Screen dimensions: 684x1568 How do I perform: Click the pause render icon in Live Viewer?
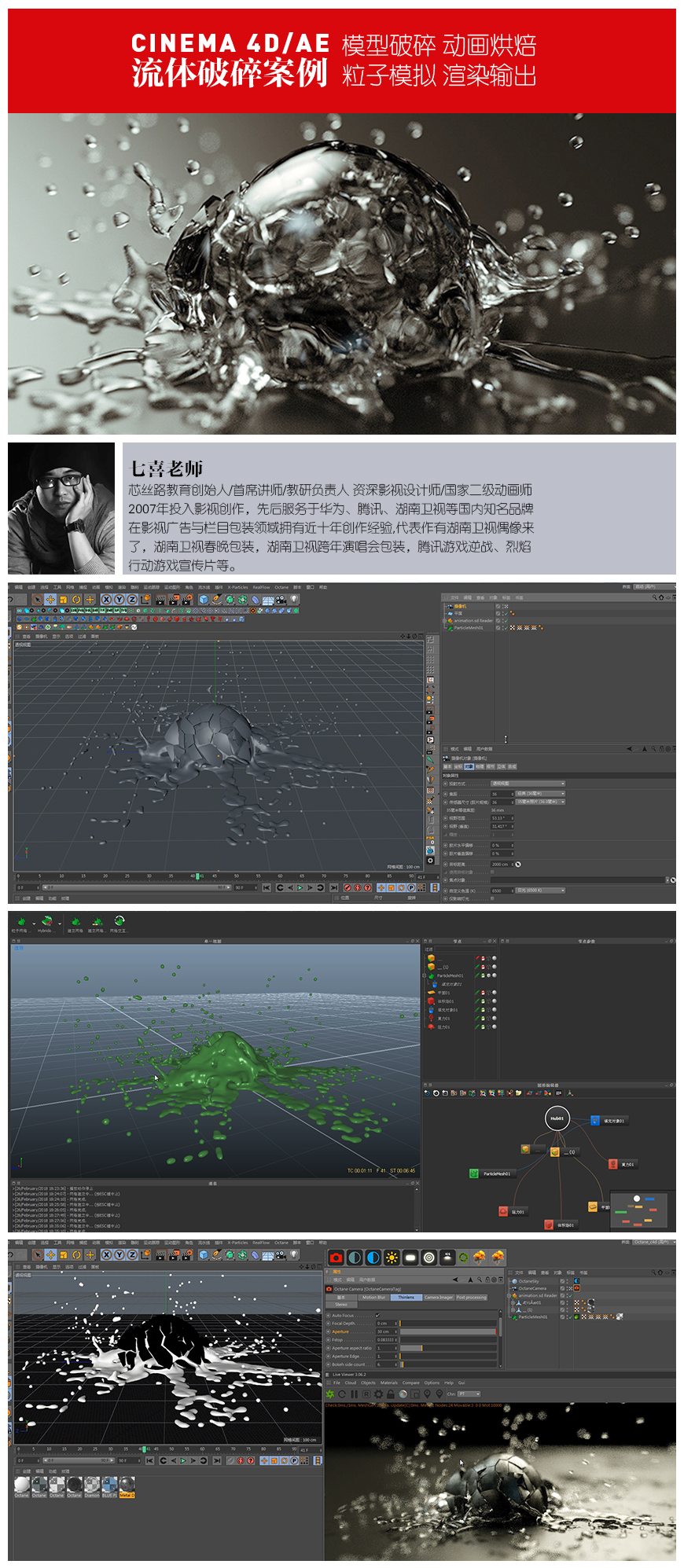click(x=355, y=1394)
